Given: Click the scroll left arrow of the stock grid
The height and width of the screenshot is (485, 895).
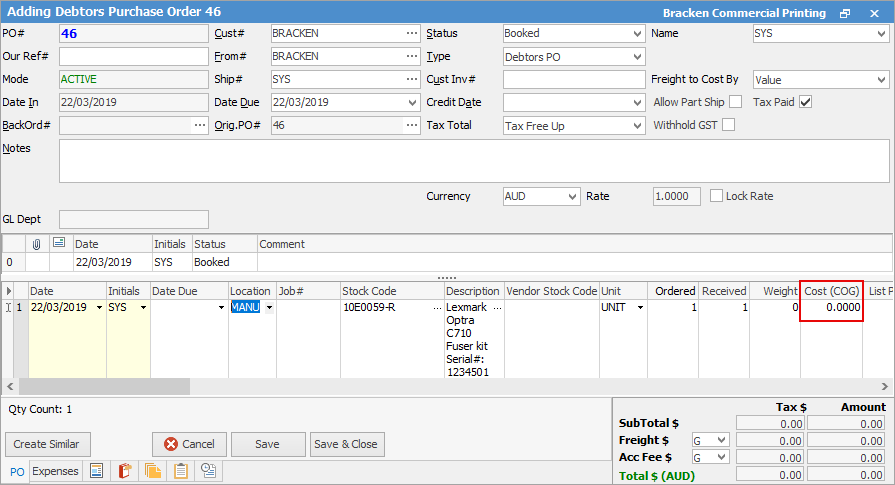Looking at the screenshot, I should click(10, 386).
